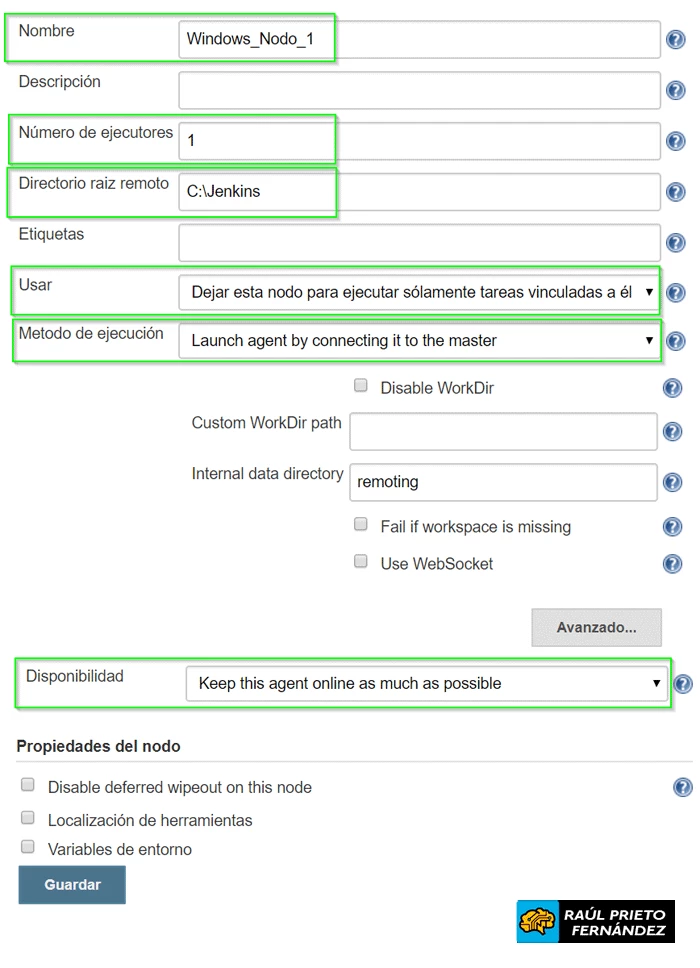The height and width of the screenshot is (968, 700).
Task: Click the Guardar button
Action: click(72, 885)
